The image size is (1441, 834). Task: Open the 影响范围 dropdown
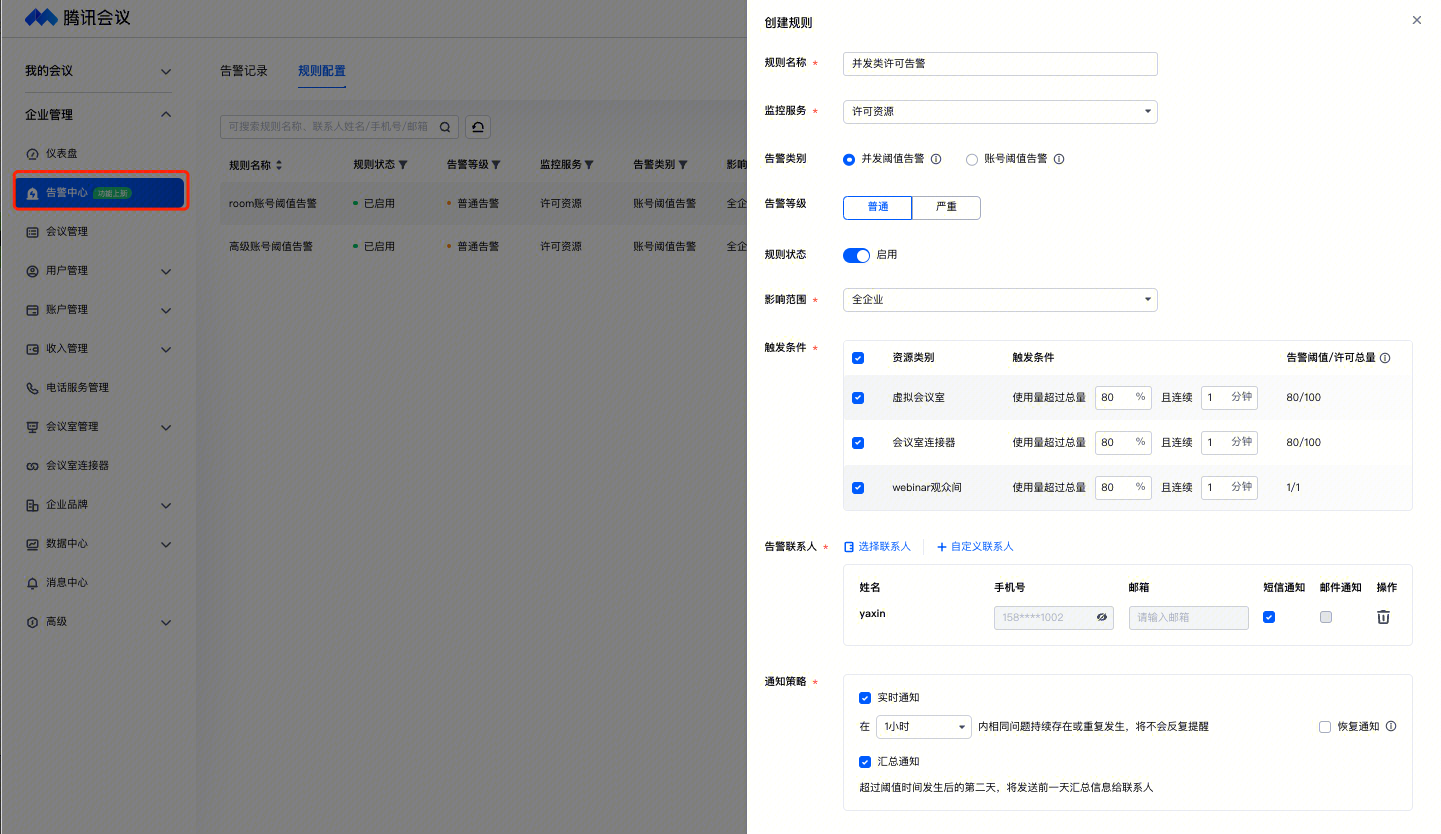(1000, 300)
